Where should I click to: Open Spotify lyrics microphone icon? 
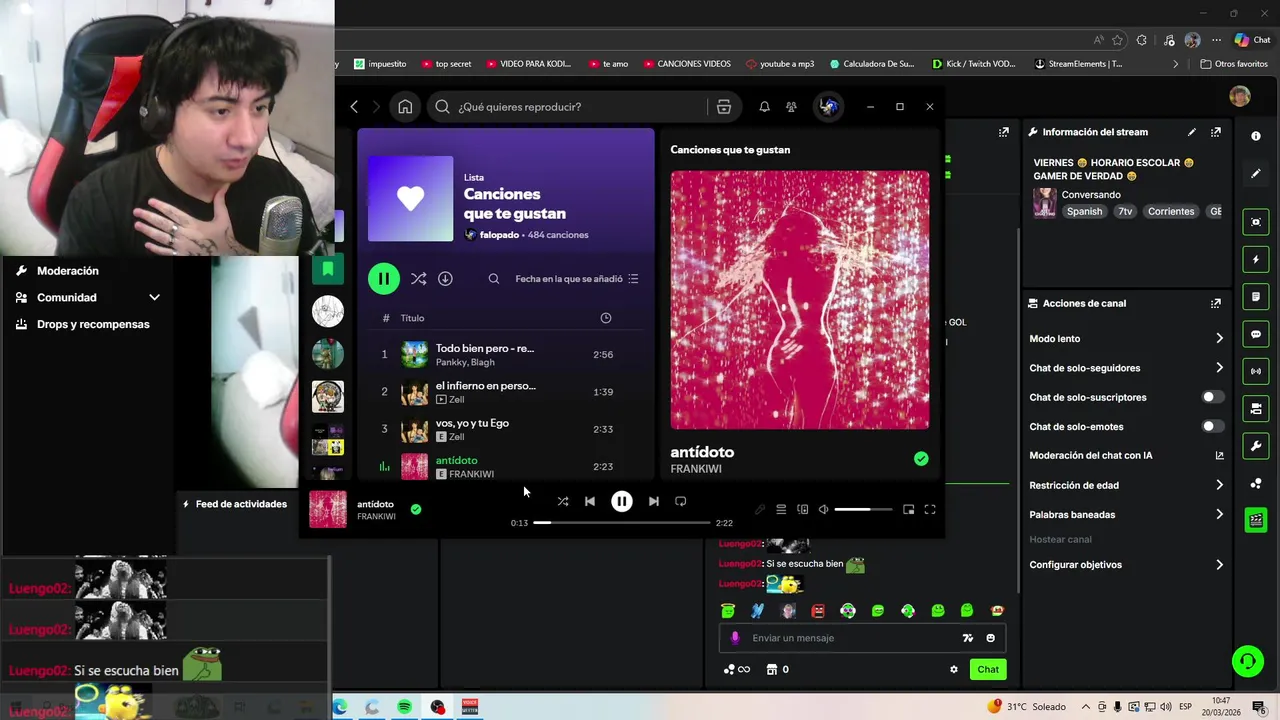tap(760, 509)
